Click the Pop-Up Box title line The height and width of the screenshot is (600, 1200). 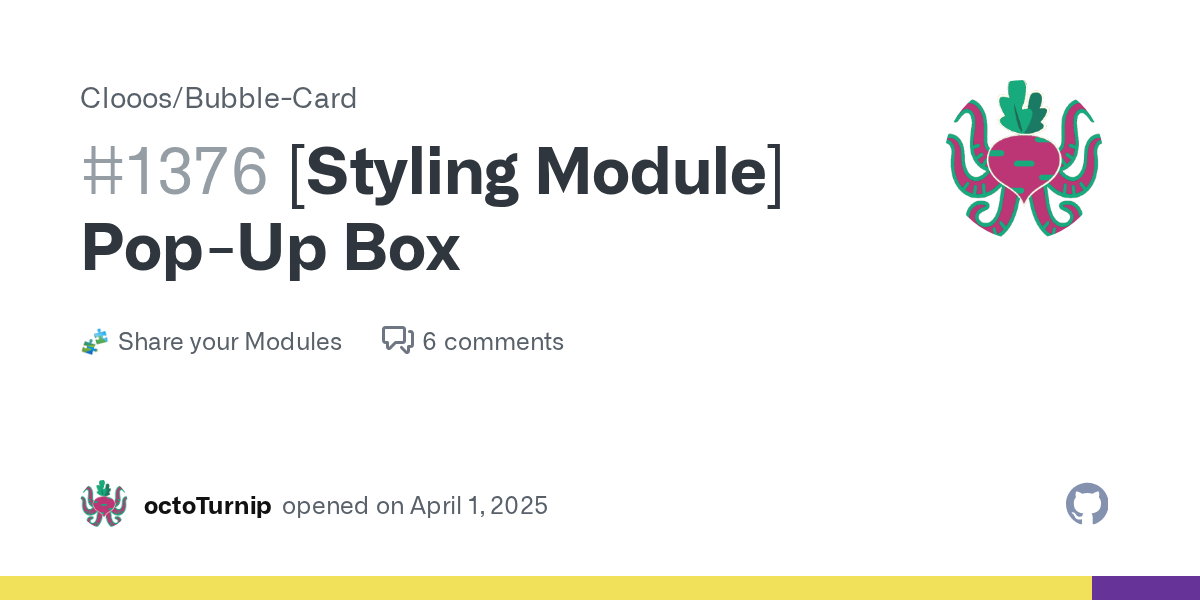(x=271, y=248)
